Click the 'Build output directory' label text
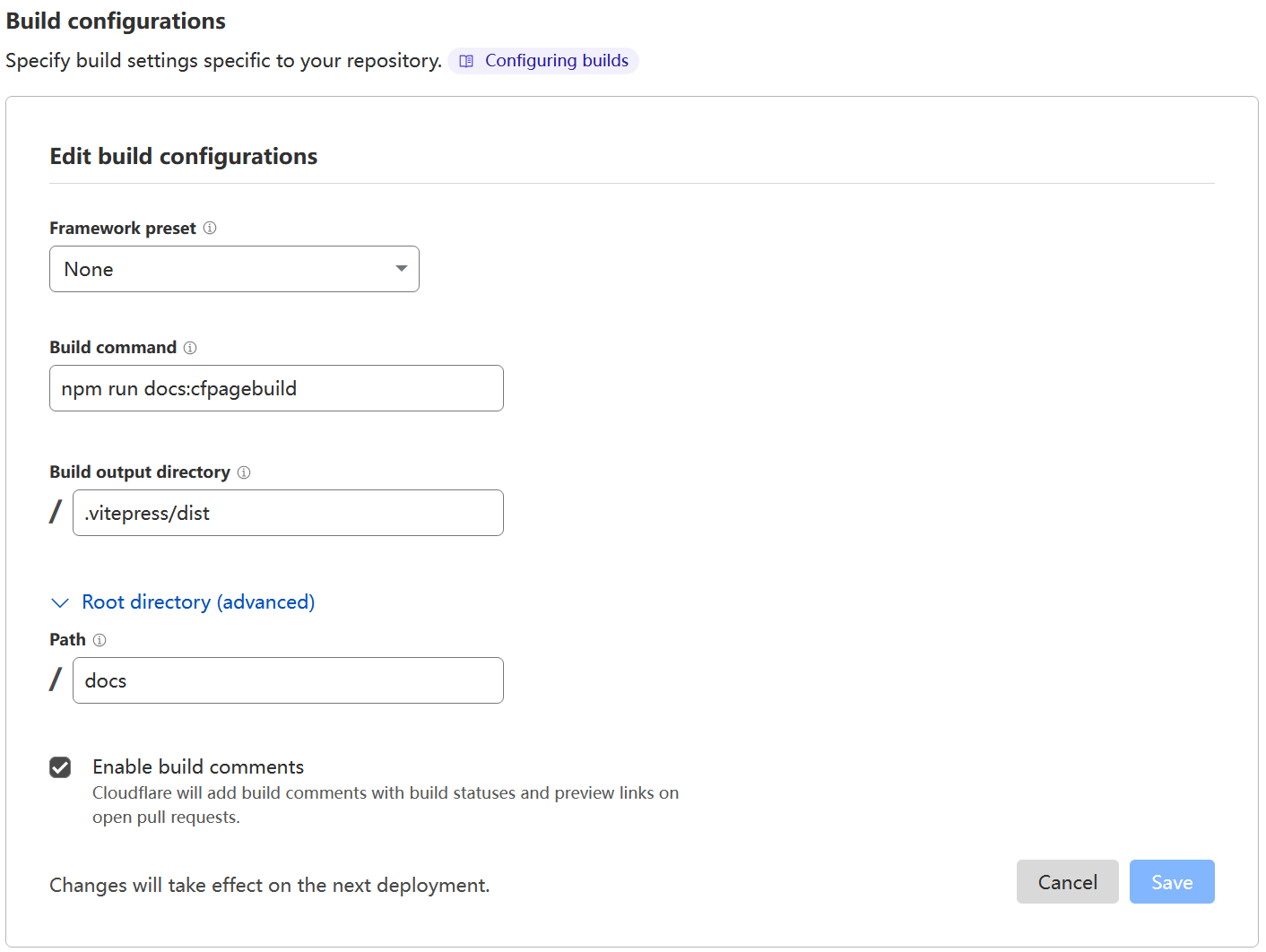 coord(140,472)
